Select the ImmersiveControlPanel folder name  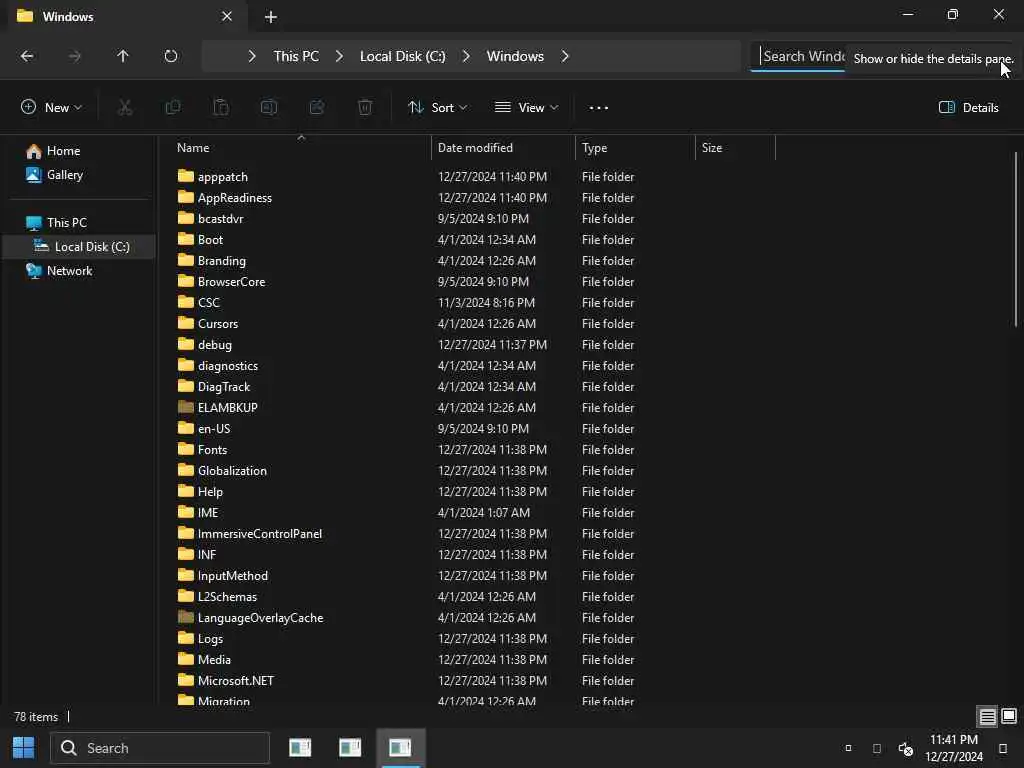point(260,534)
